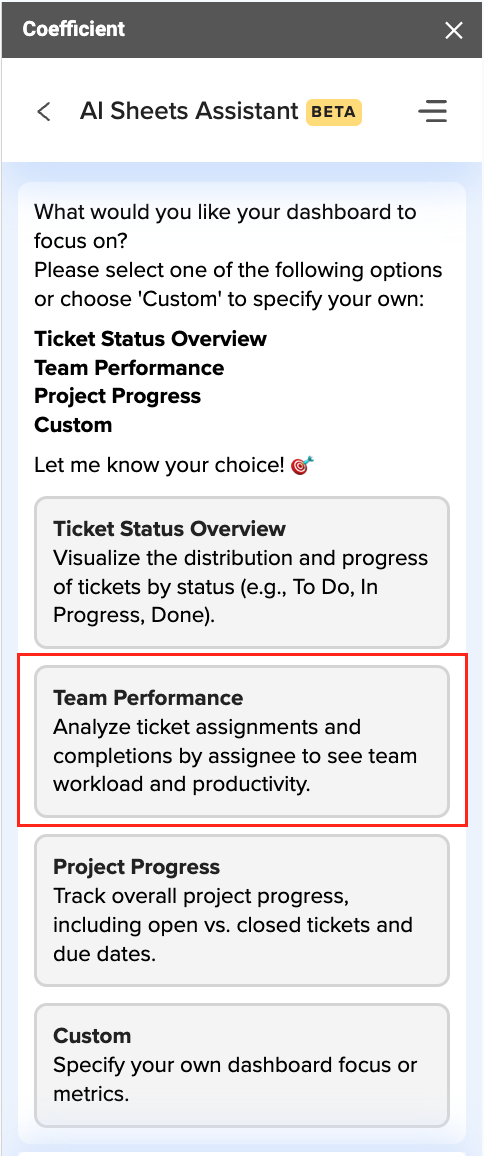This screenshot has width=484, height=1156.
Task: Click bold 'Project Progress' in the message list
Action: pyautogui.click(x=117, y=396)
